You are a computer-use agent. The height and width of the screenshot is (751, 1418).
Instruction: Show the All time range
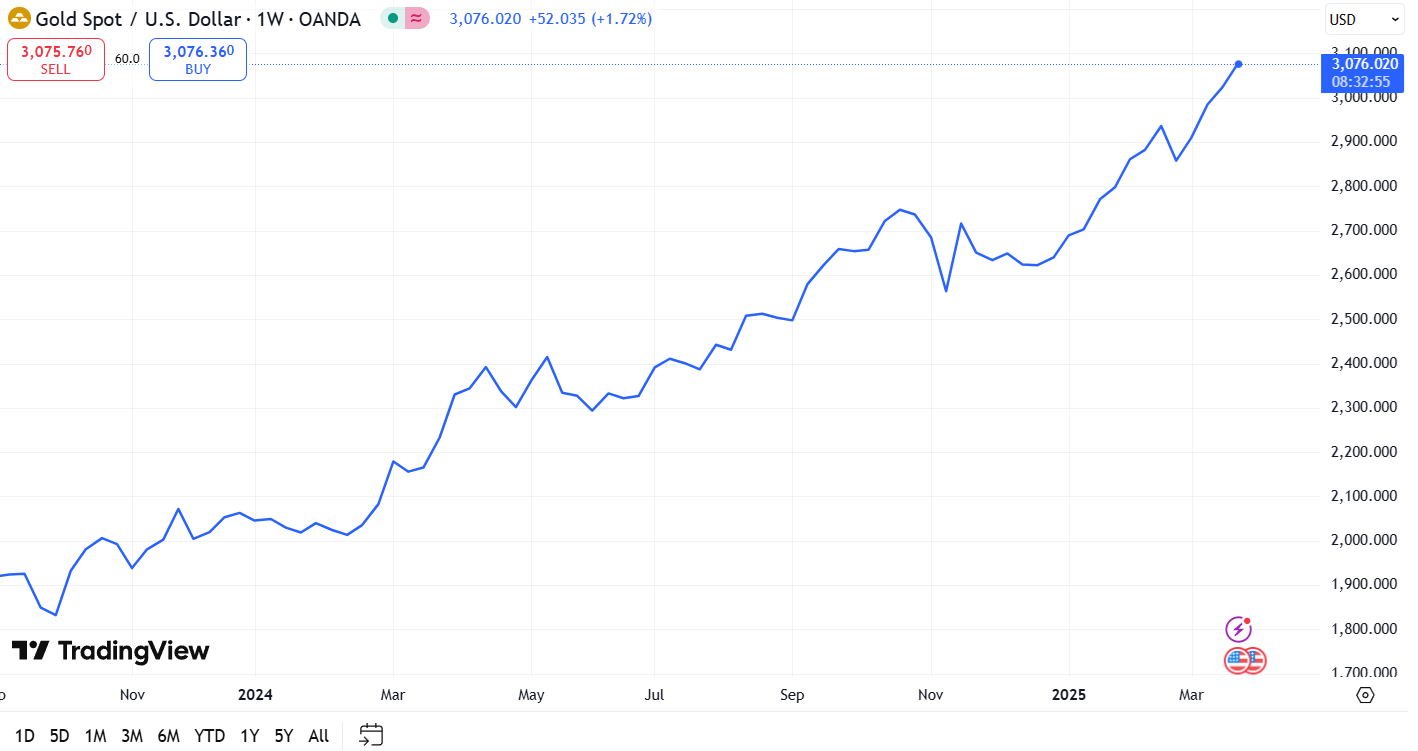click(x=318, y=736)
